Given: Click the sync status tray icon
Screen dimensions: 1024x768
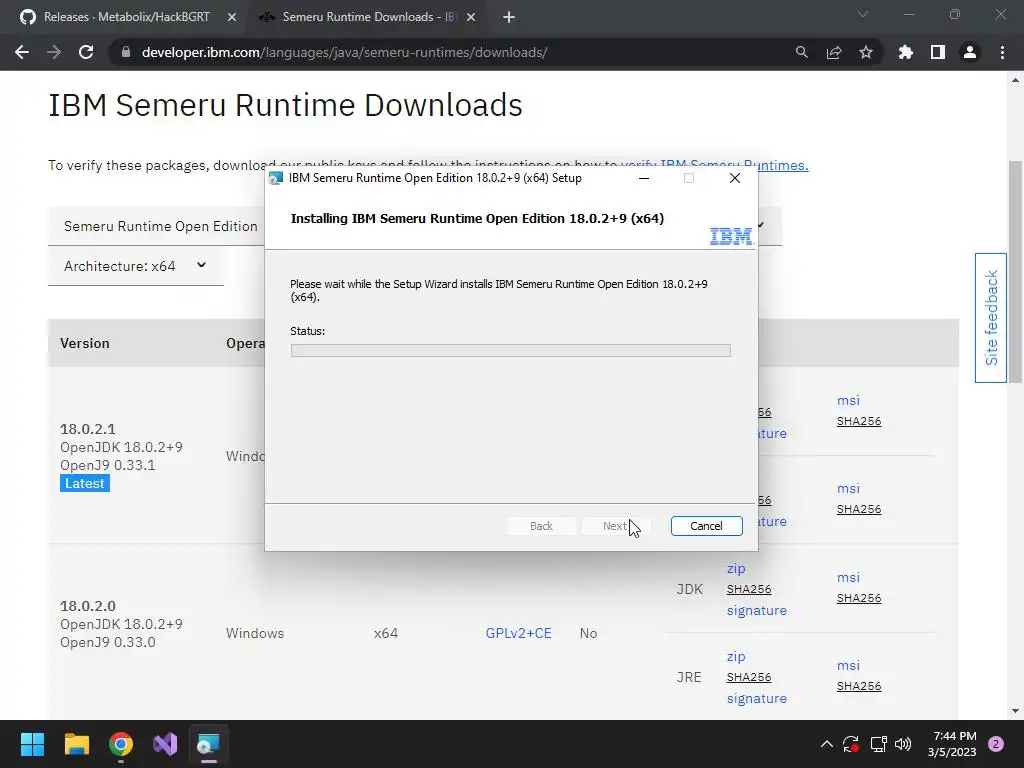Looking at the screenshot, I should (850, 744).
